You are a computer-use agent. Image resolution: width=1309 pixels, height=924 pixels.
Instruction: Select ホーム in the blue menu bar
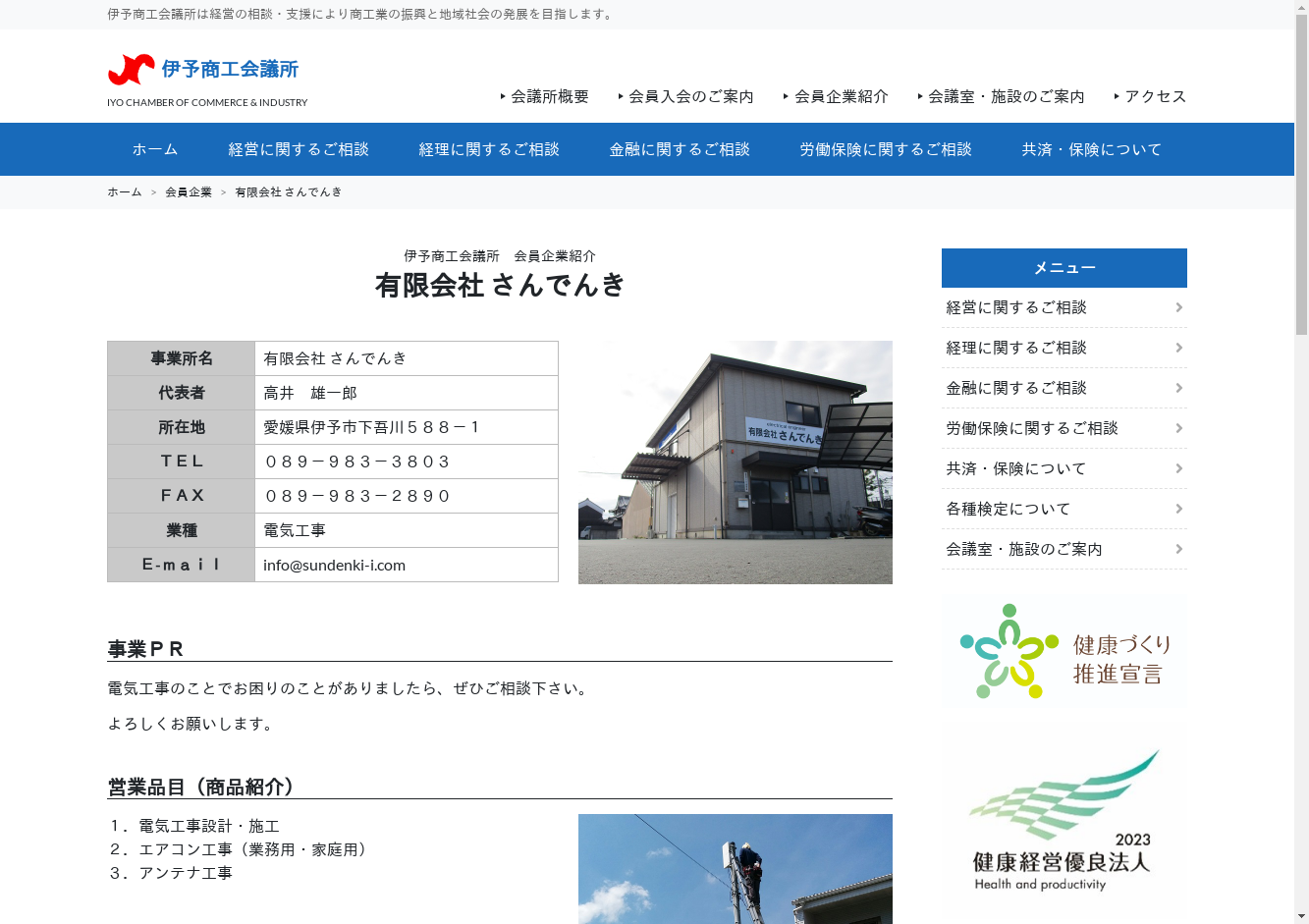(x=155, y=149)
